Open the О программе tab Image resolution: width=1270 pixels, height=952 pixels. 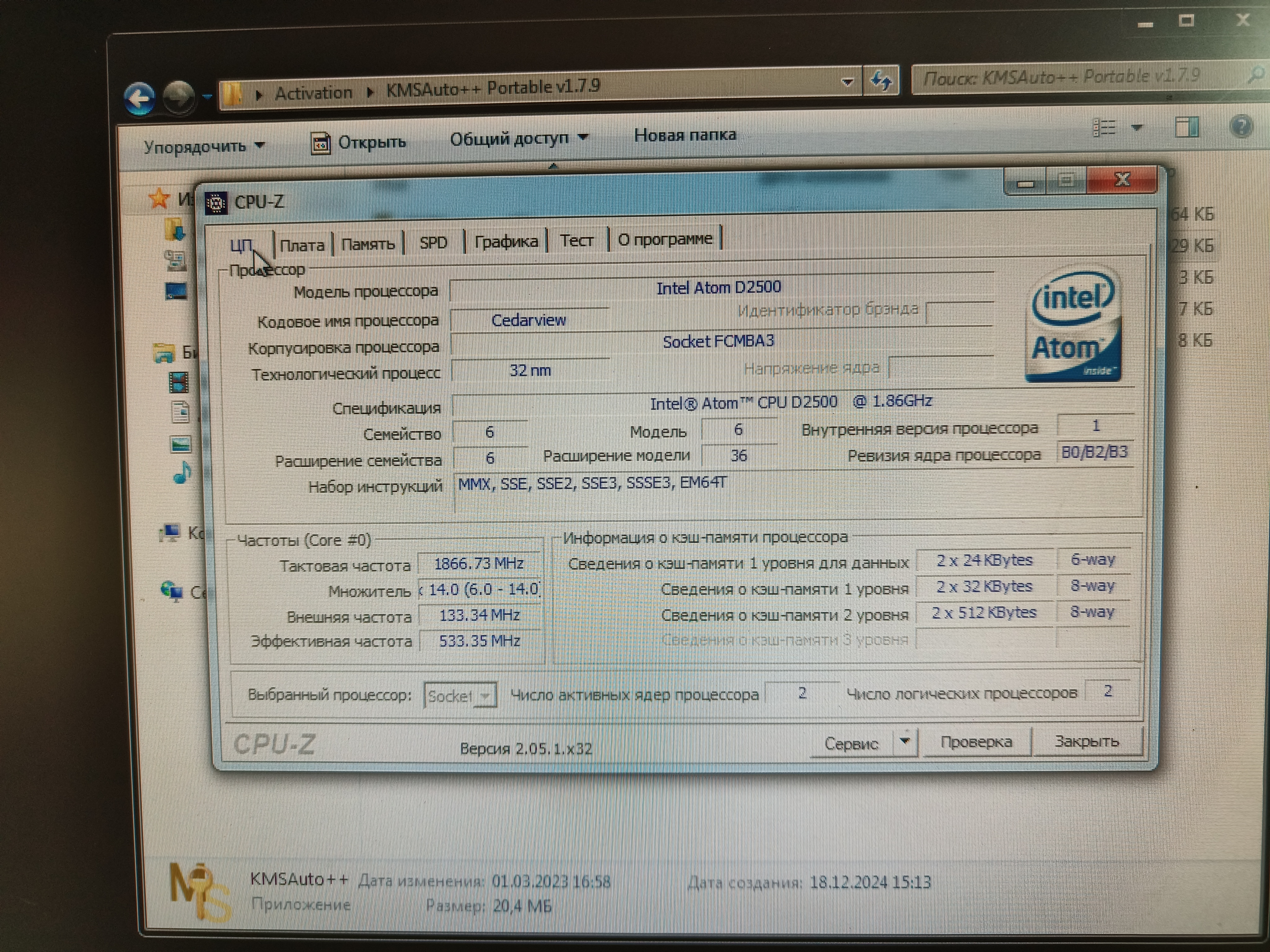point(665,239)
